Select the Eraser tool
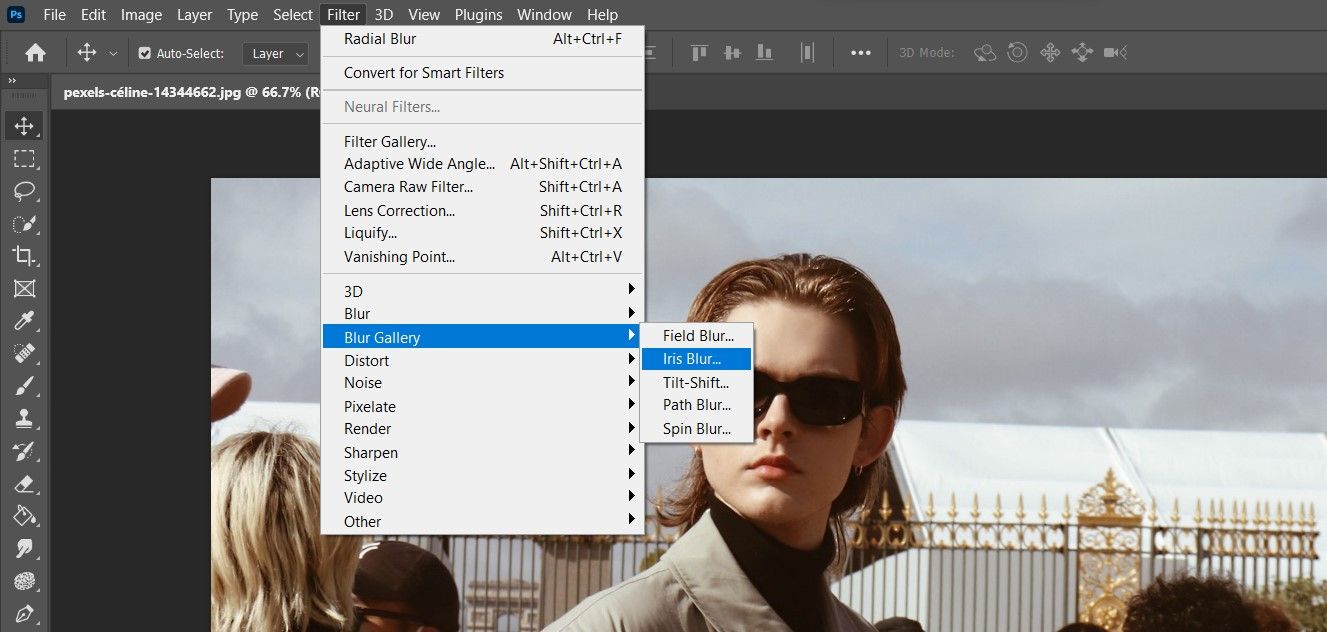The image size is (1327, 632). pyautogui.click(x=25, y=483)
